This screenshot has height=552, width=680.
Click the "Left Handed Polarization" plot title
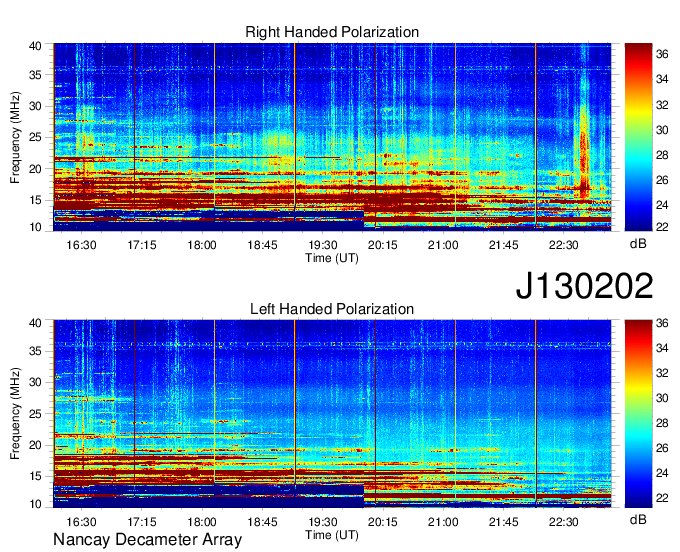tap(332, 309)
